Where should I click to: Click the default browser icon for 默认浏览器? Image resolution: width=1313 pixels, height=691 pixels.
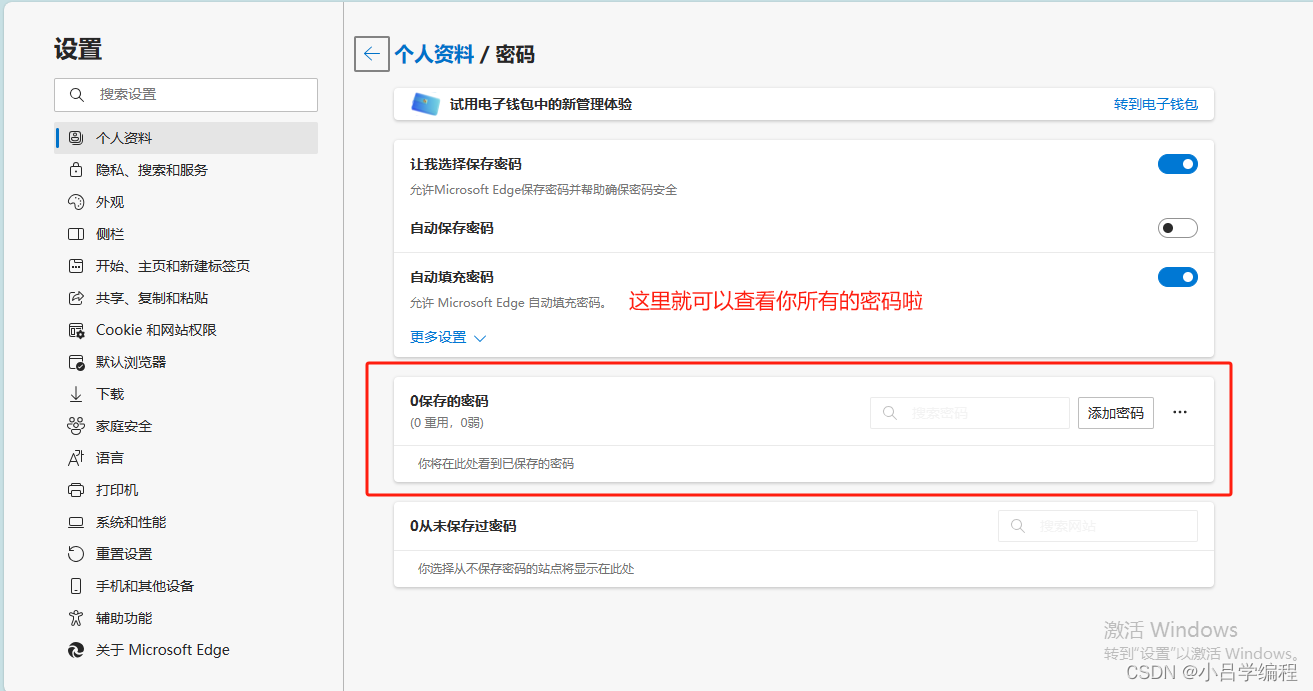(76, 362)
